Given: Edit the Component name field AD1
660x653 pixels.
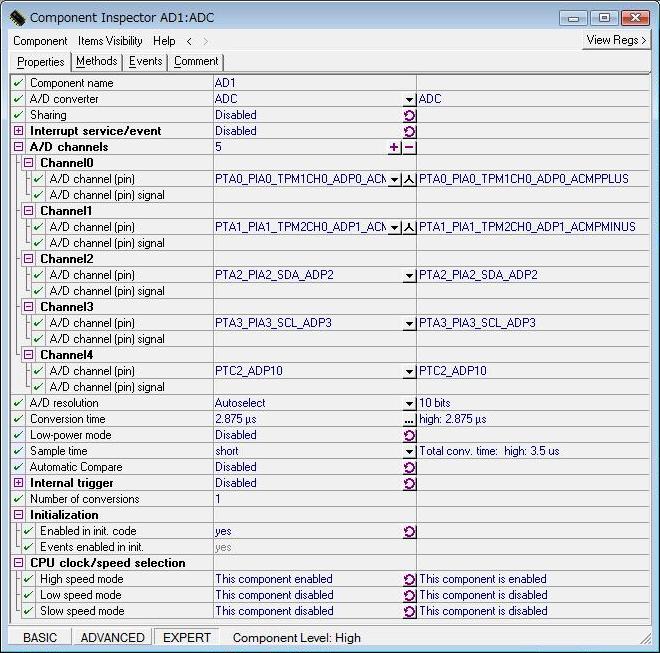Looking at the screenshot, I should click(315, 83).
